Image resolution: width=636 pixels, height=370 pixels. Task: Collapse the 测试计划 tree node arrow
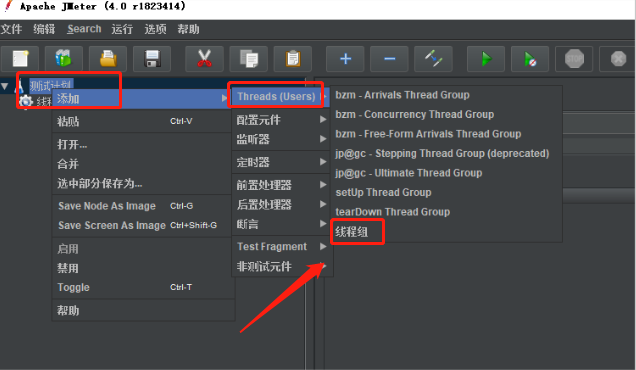[5, 86]
